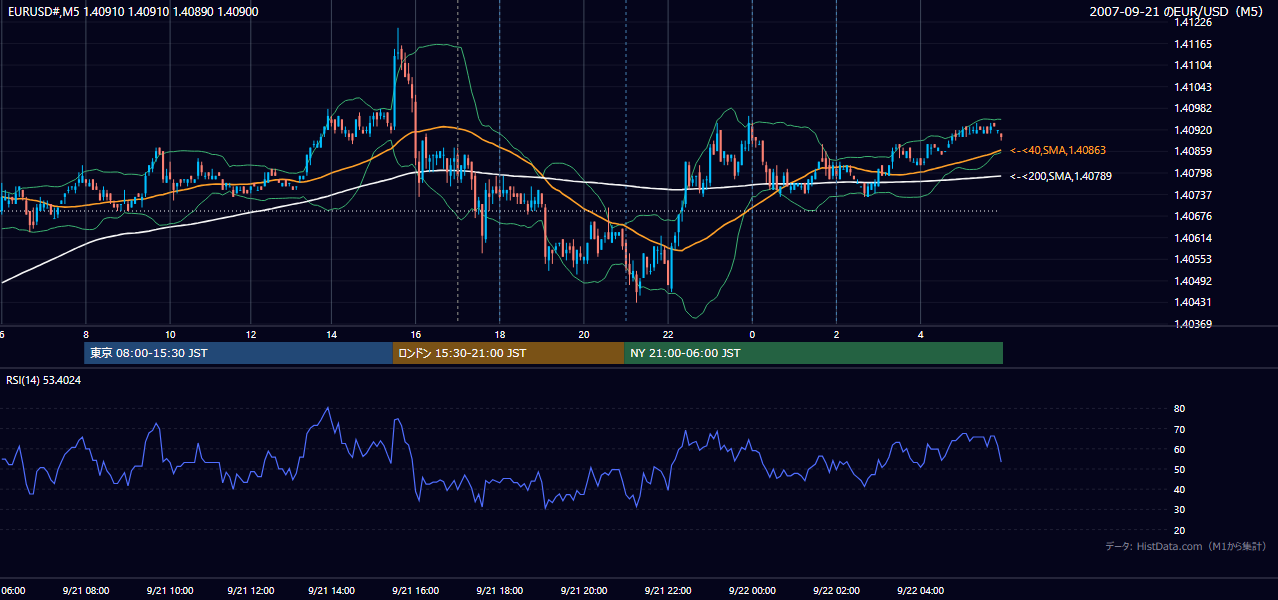This screenshot has height=600, width=1278.
Task: Click price axis label 1.40431
Action: pyautogui.click(x=1192, y=302)
